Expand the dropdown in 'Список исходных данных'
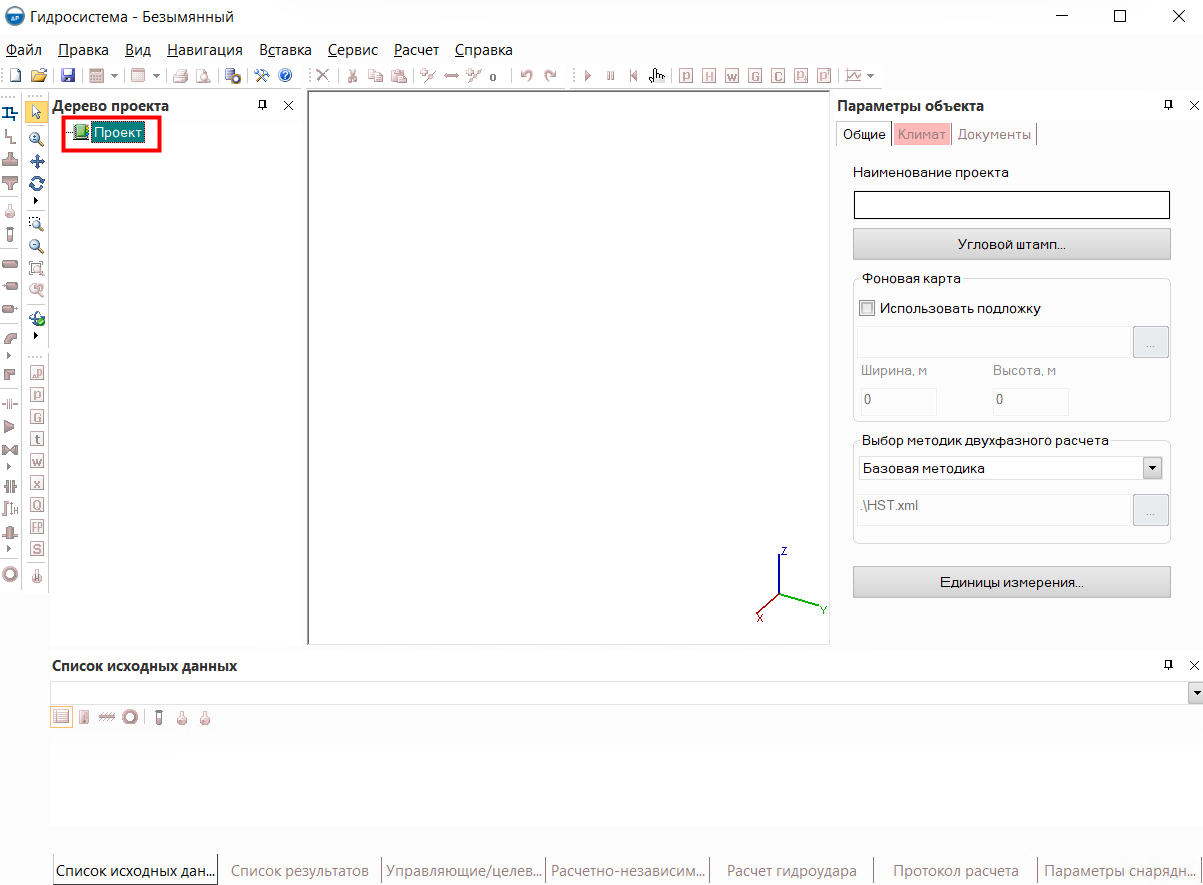The width and height of the screenshot is (1203, 885). coord(1195,692)
